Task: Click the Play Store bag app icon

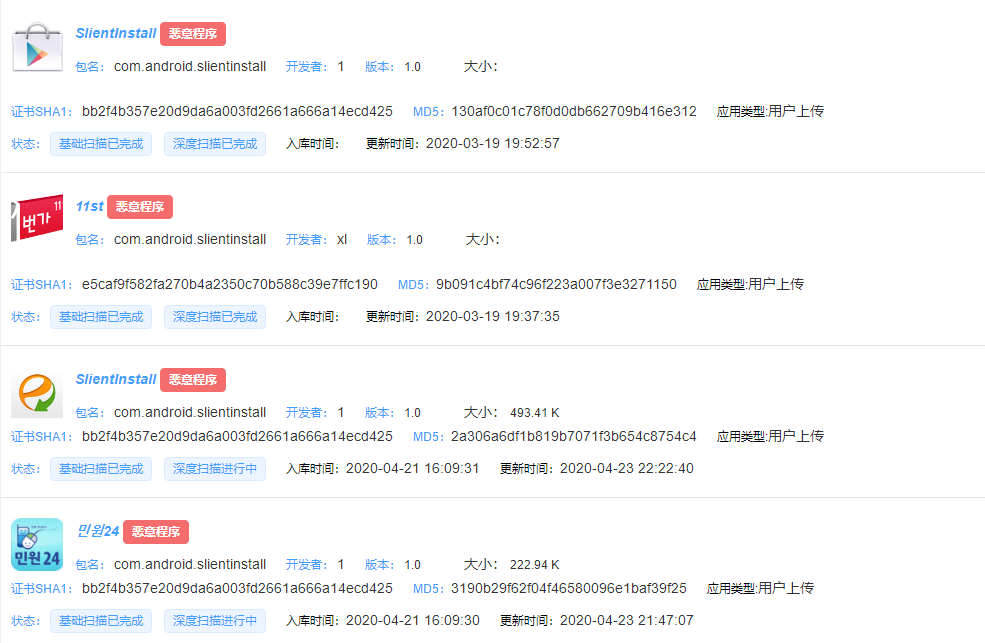Action: point(37,48)
